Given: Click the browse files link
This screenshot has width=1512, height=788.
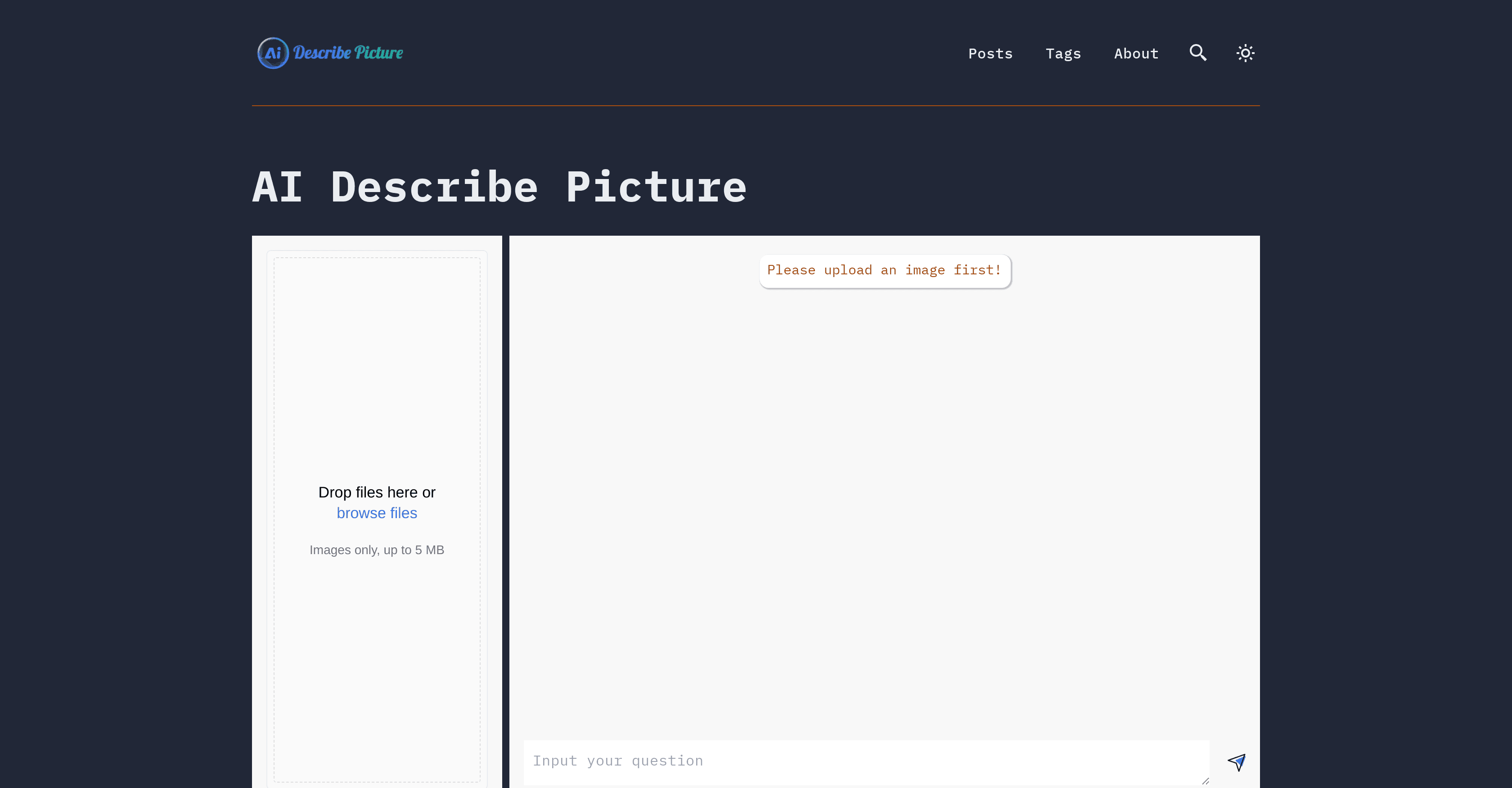Looking at the screenshot, I should click(x=377, y=513).
